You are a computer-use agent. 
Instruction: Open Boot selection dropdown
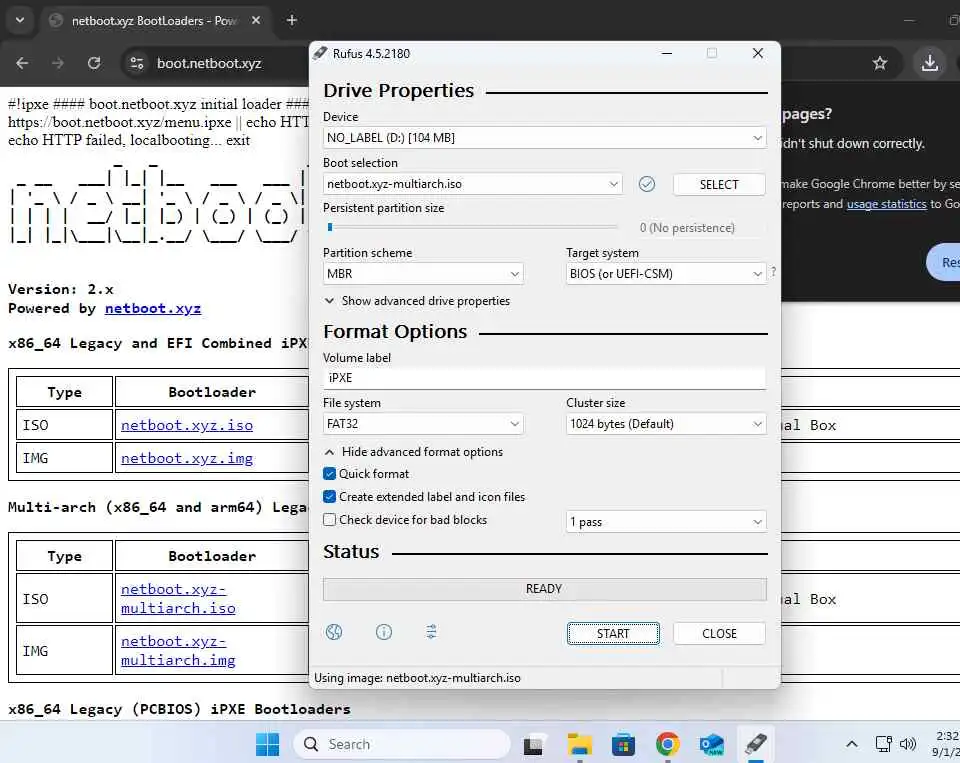click(x=472, y=184)
